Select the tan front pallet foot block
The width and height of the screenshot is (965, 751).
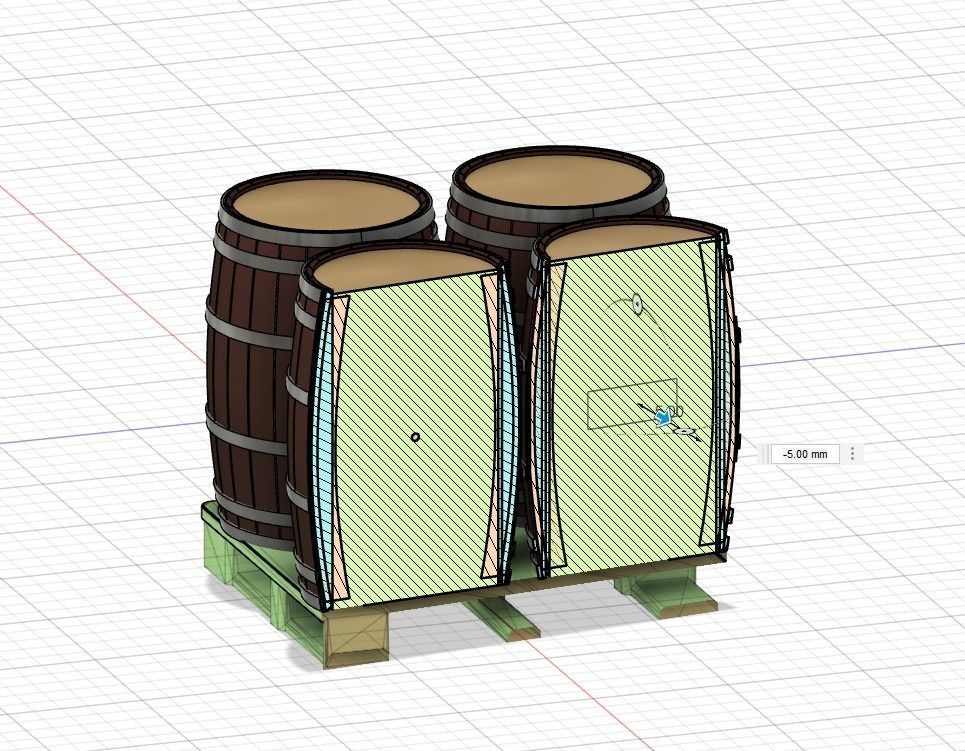pos(357,637)
